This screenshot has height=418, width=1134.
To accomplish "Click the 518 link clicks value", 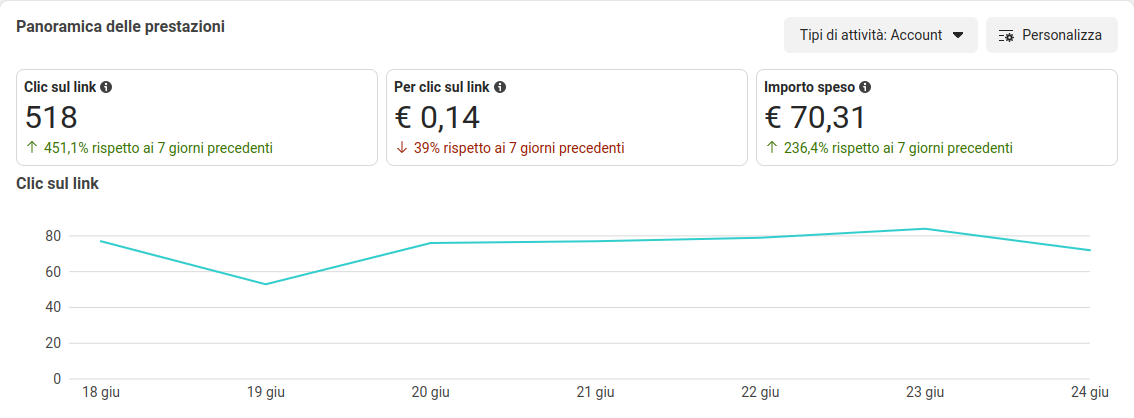I will pos(51,118).
